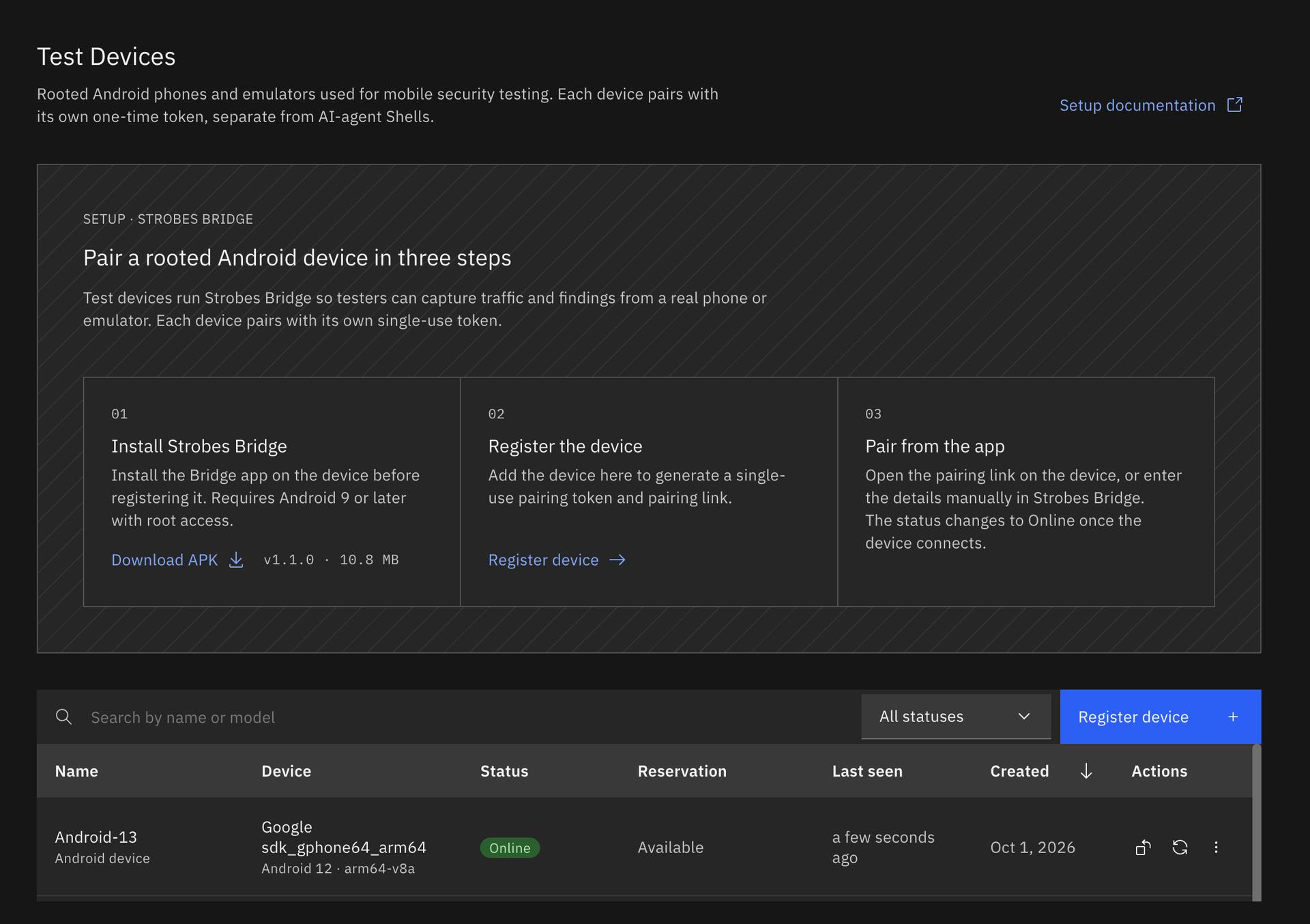Screen dimensions: 1310x924
Task: Click the square-with-arrow icon for Android-13
Action: [1143, 847]
